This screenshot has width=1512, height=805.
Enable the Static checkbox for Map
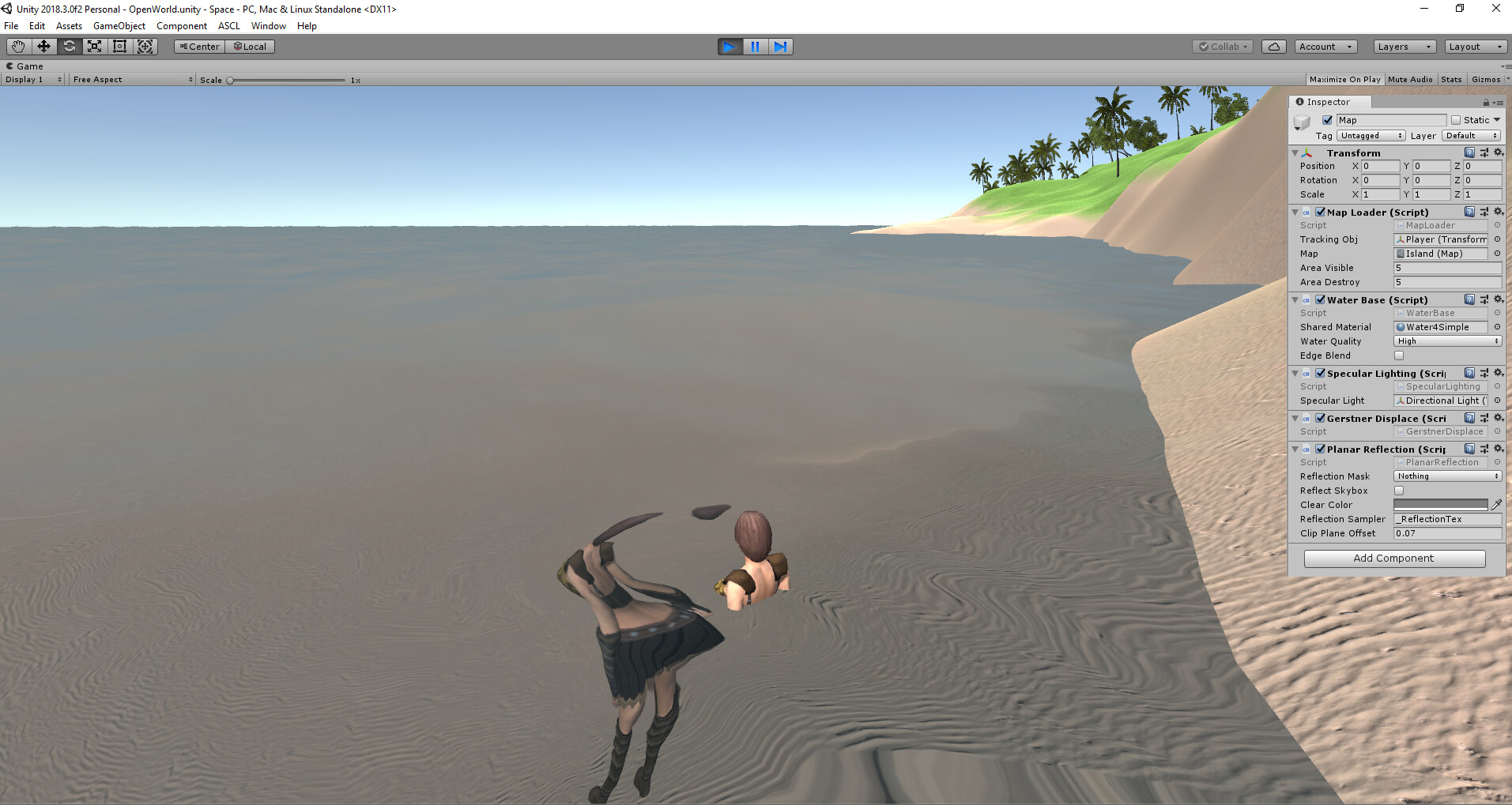click(x=1455, y=119)
